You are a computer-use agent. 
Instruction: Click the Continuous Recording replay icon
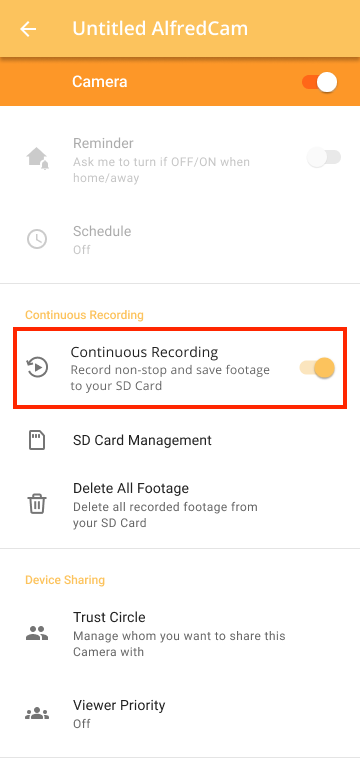tap(37, 367)
